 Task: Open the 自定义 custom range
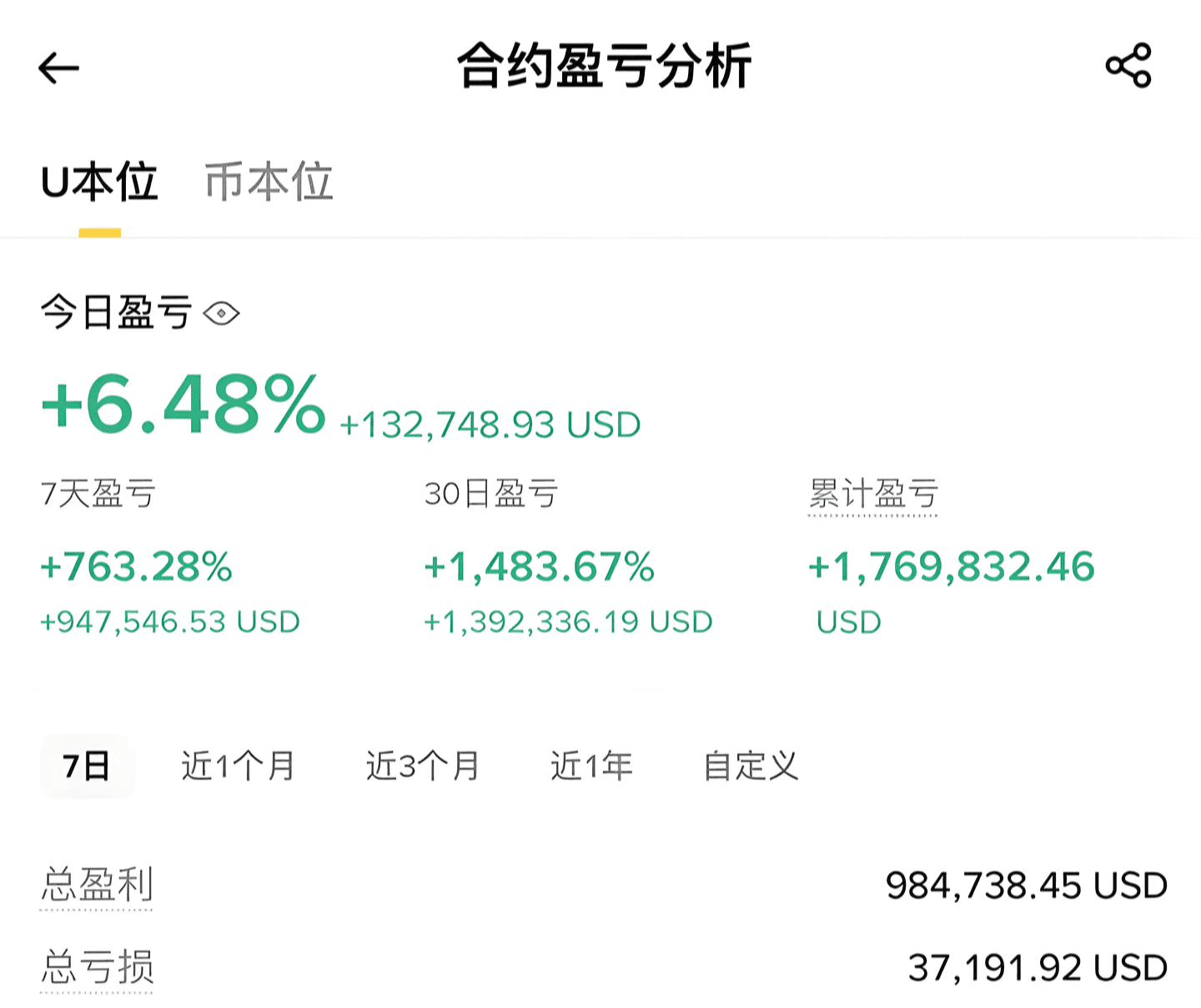751,765
